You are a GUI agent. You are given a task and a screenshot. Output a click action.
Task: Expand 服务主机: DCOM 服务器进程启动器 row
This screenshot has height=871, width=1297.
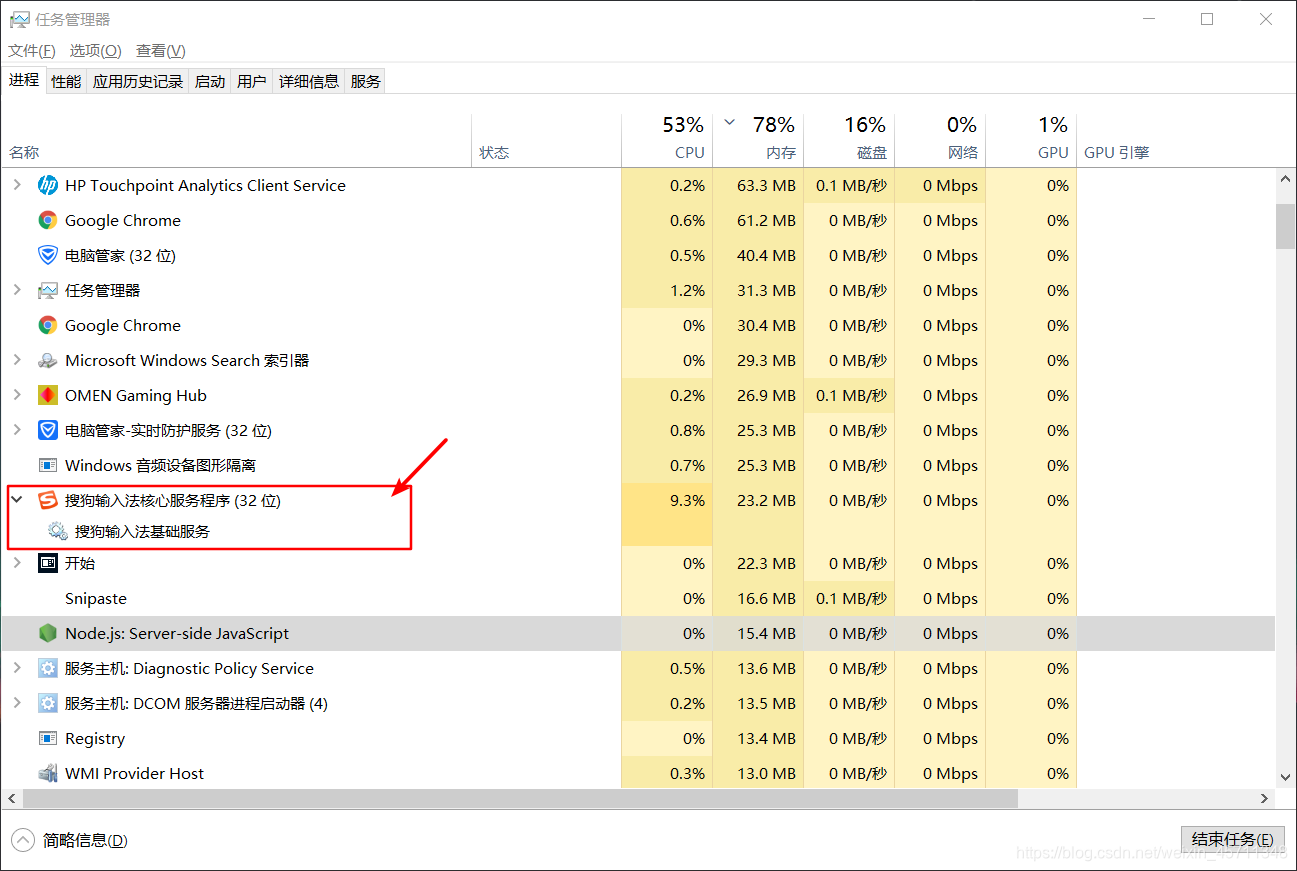[17, 703]
